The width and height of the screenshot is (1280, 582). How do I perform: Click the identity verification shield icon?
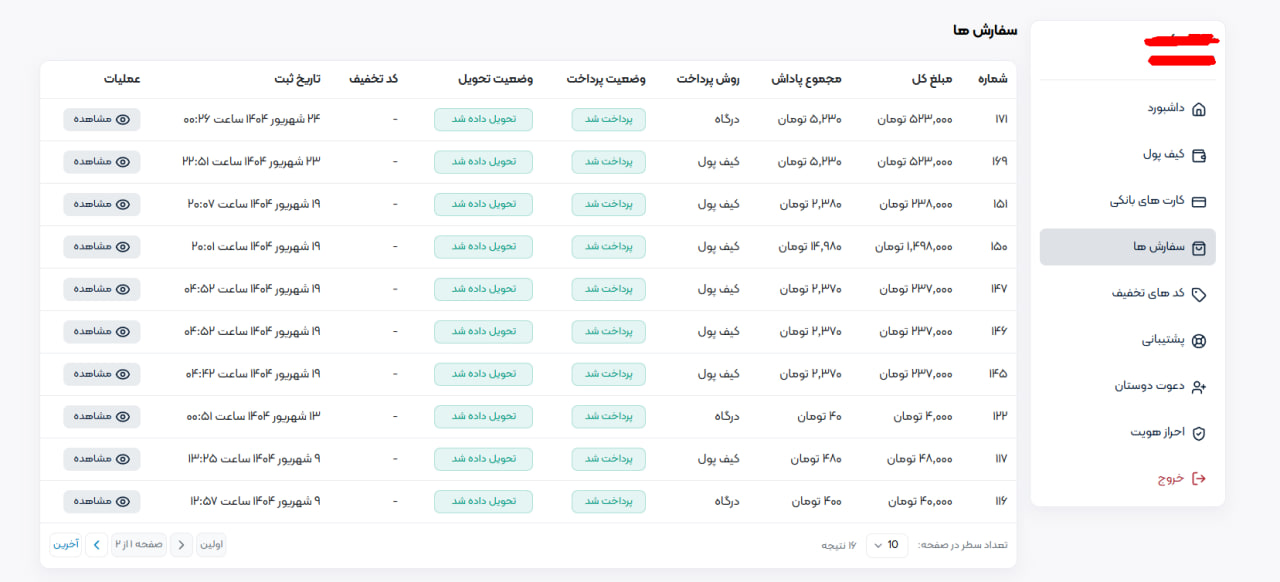(x=1199, y=433)
